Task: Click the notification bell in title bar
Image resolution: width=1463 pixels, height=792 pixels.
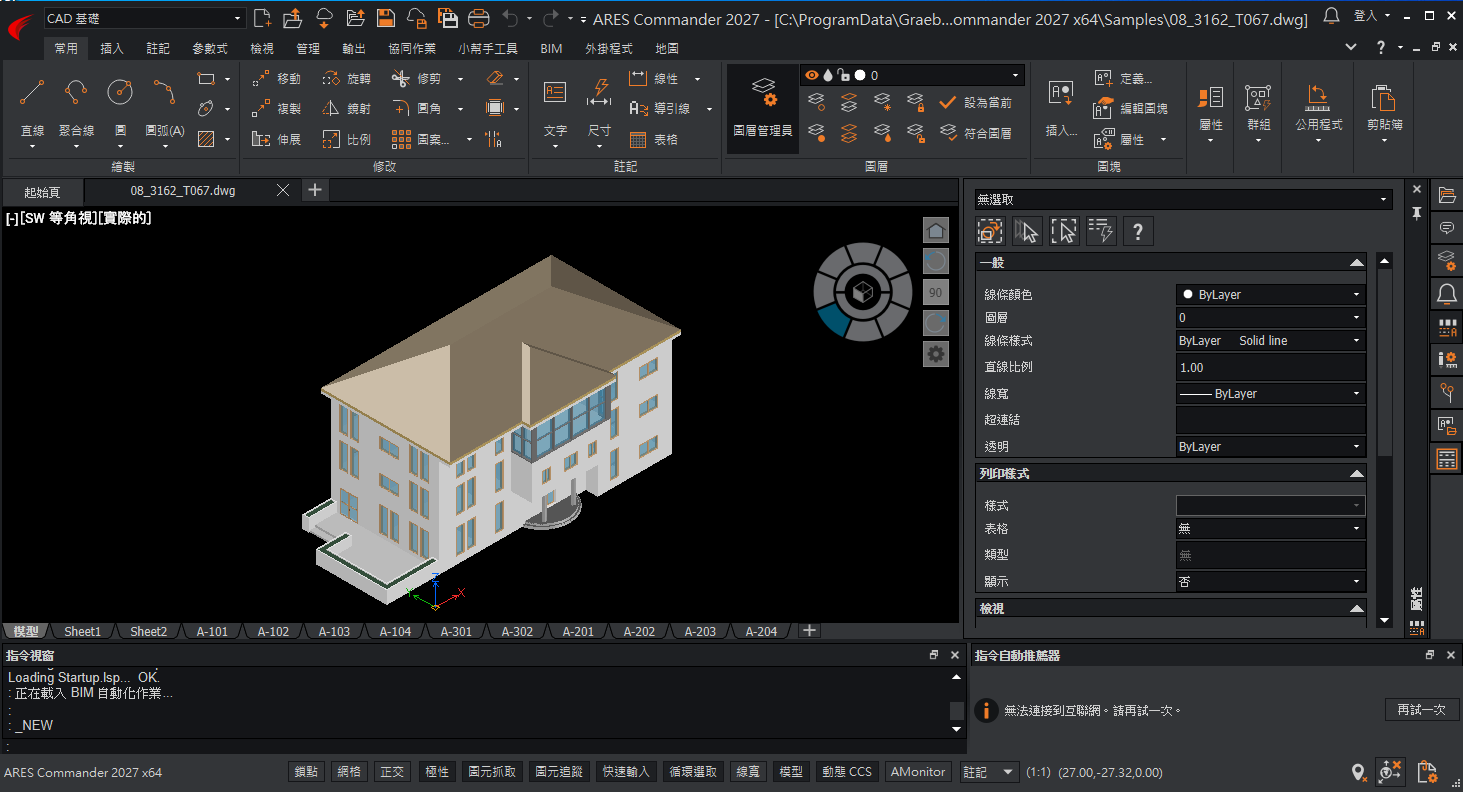Action: (1331, 17)
